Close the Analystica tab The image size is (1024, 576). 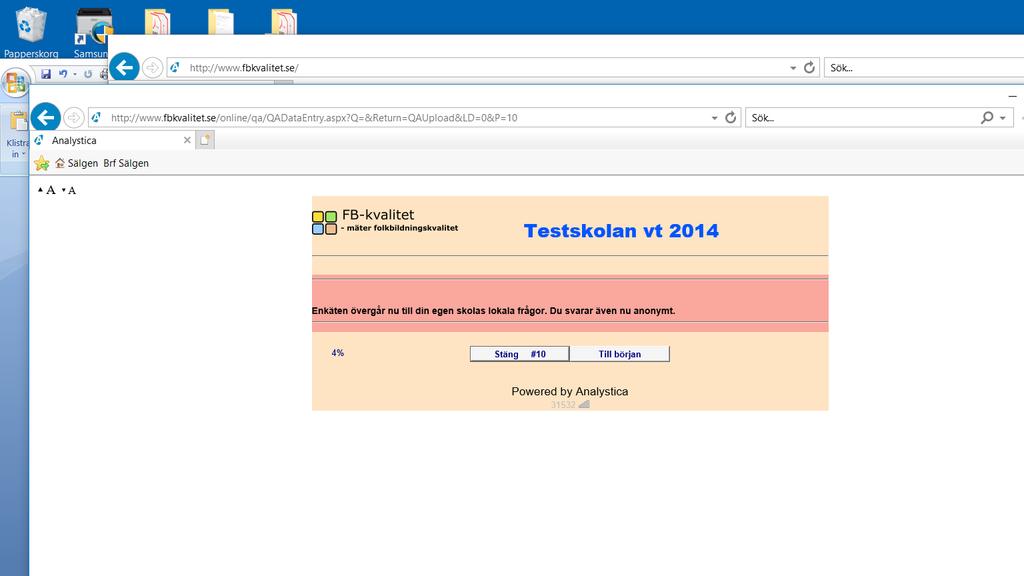coord(187,140)
